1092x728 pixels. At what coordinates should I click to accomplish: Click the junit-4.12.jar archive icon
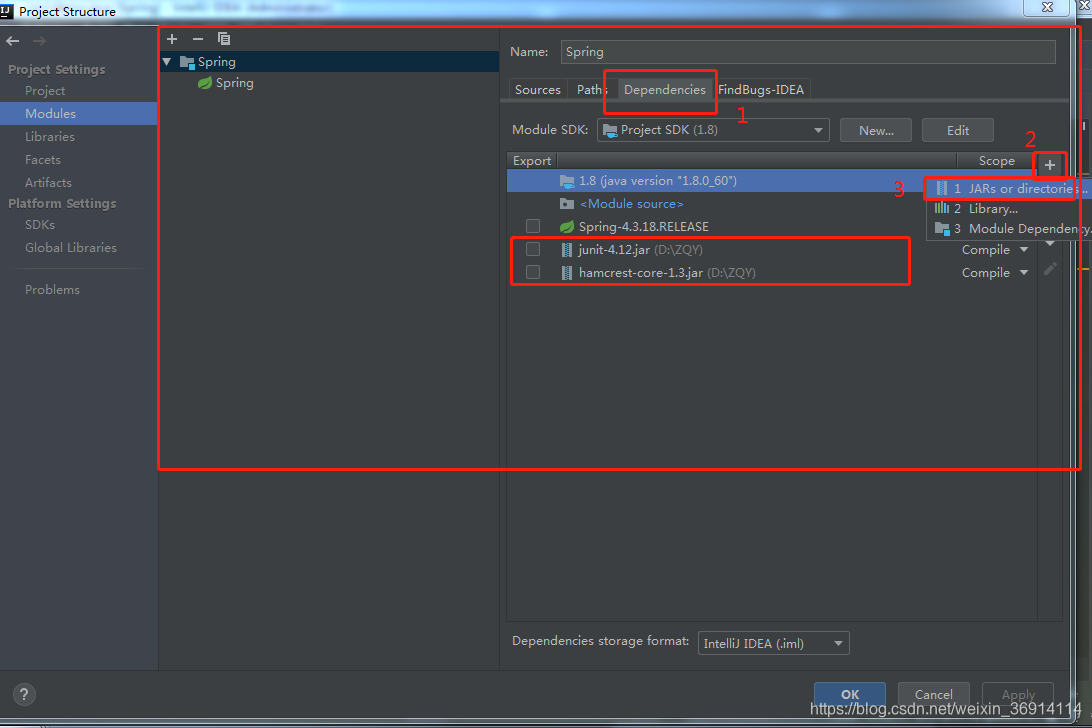coord(566,249)
